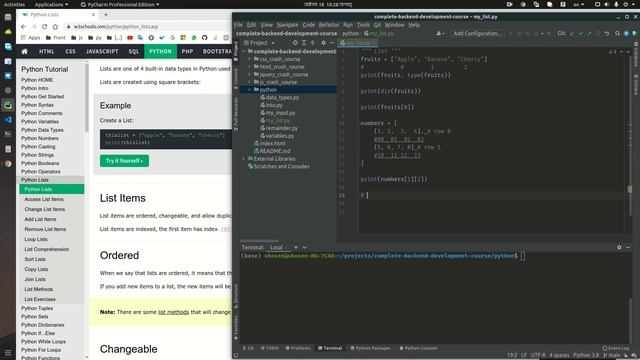Open Project view type dropdown
Viewport: 640px width, 360px height.
pos(259,43)
